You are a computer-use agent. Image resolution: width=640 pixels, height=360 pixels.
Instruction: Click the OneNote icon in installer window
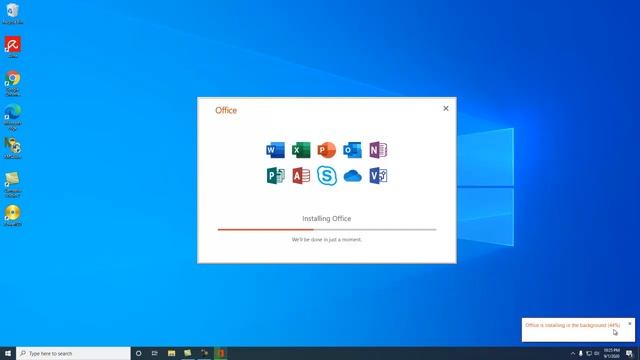(x=378, y=150)
